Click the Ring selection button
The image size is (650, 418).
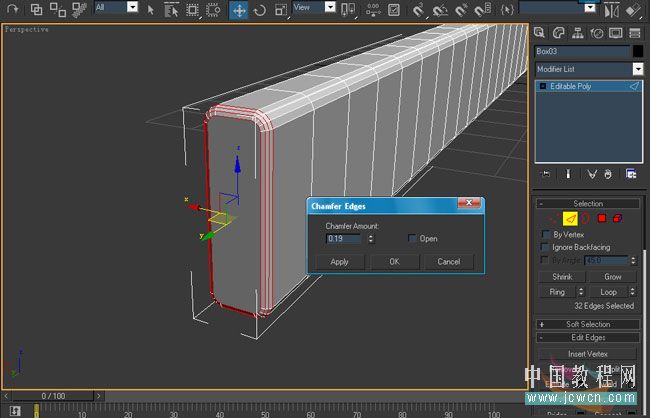click(x=557, y=292)
